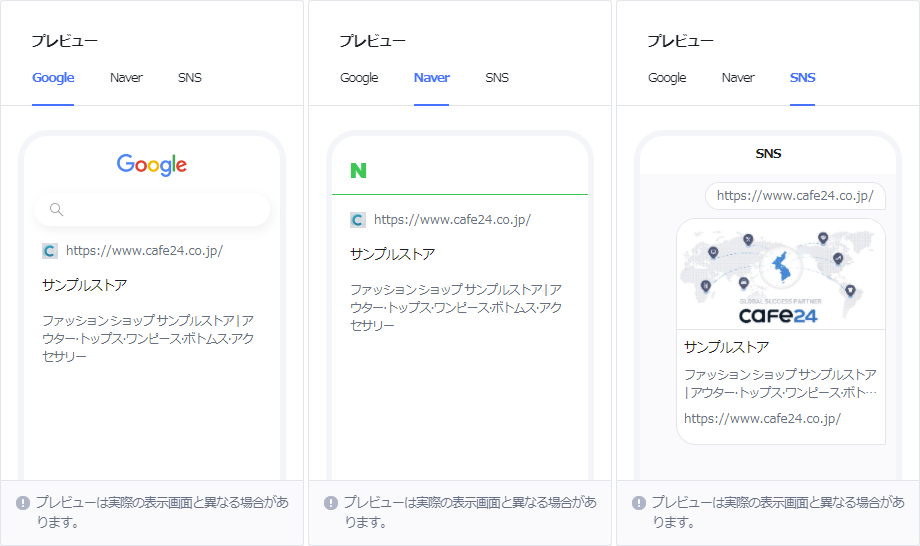Viewport: 920px width, 546px height.
Task: Select the Google tab in the middle preview panel
Action: pos(359,77)
